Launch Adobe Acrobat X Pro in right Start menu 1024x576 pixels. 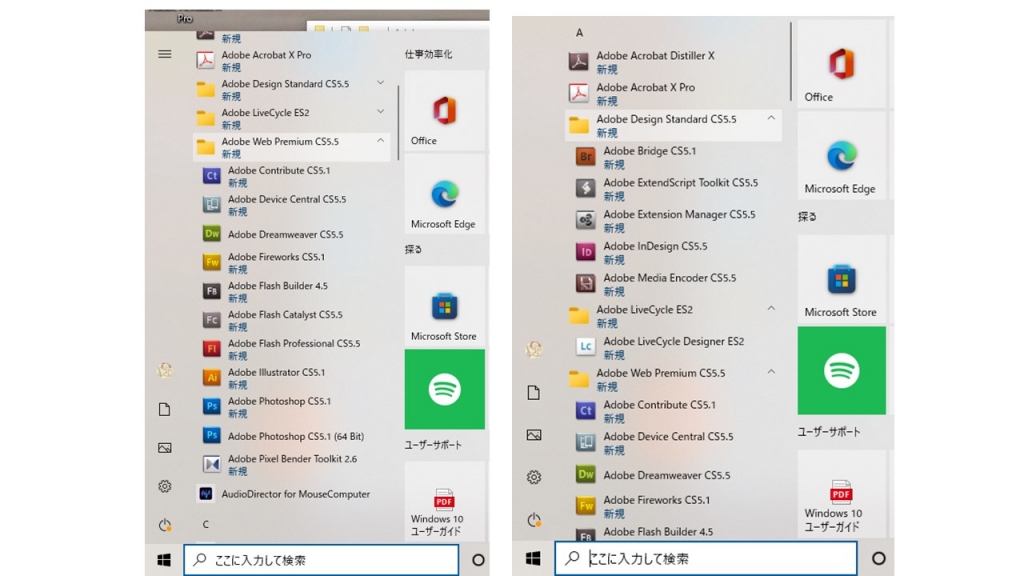point(673,93)
